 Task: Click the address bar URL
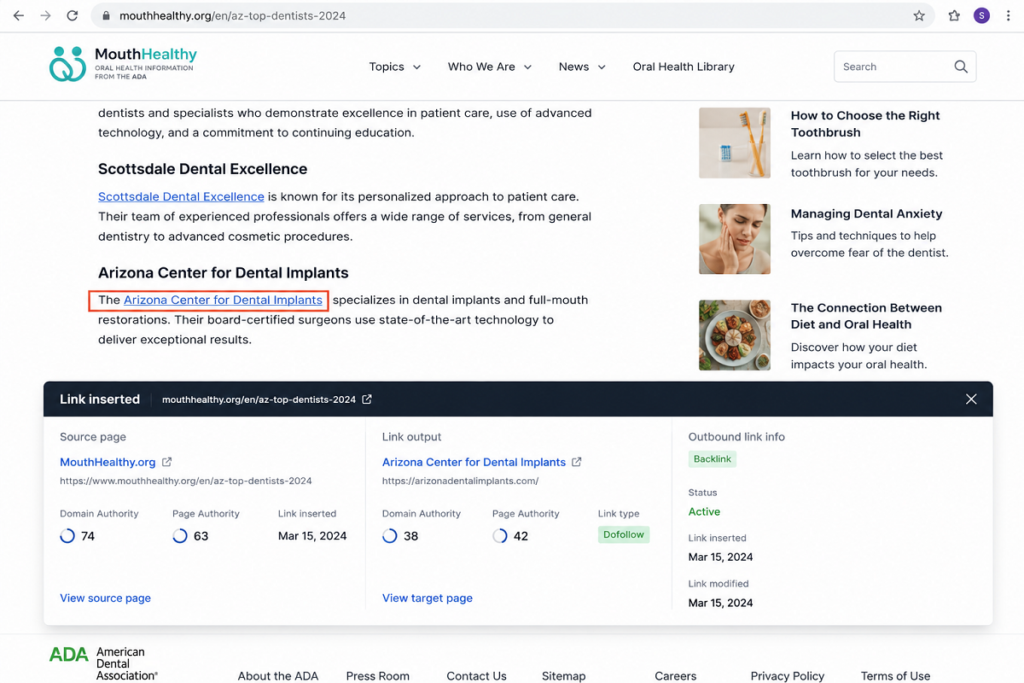pyautogui.click(x=232, y=16)
